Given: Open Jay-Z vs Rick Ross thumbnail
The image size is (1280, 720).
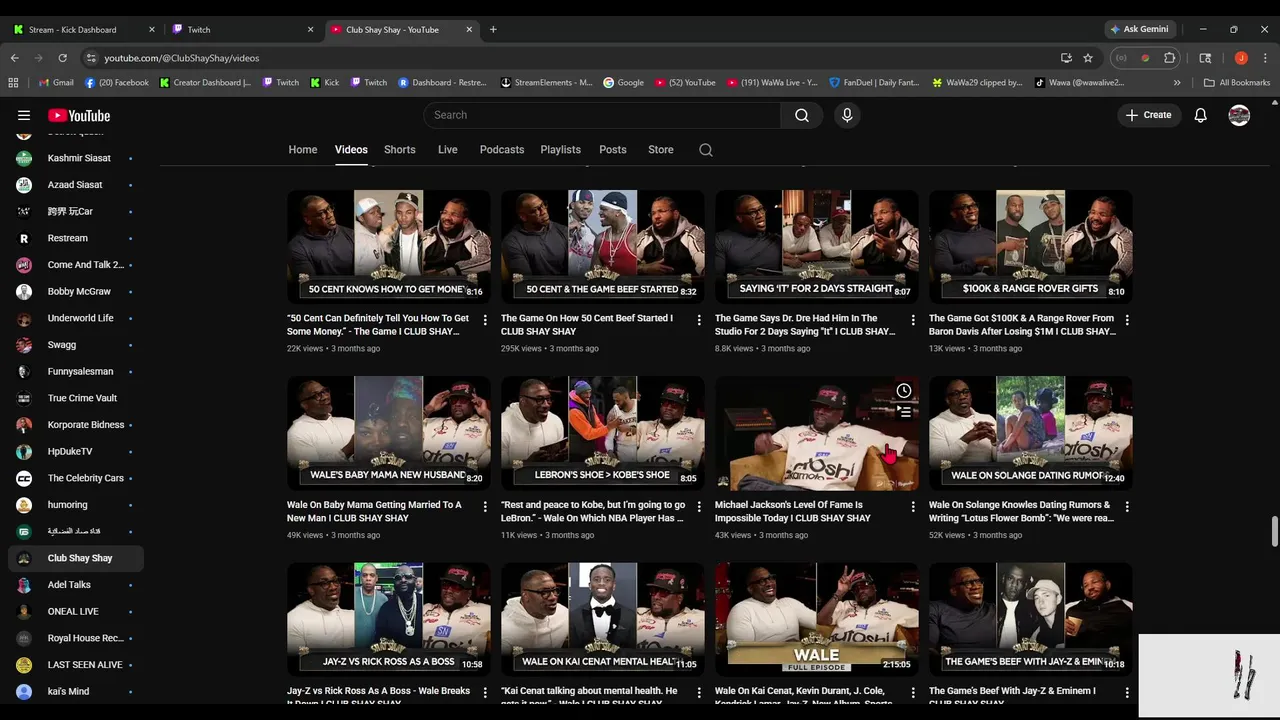Looking at the screenshot, I should point(389,619).
